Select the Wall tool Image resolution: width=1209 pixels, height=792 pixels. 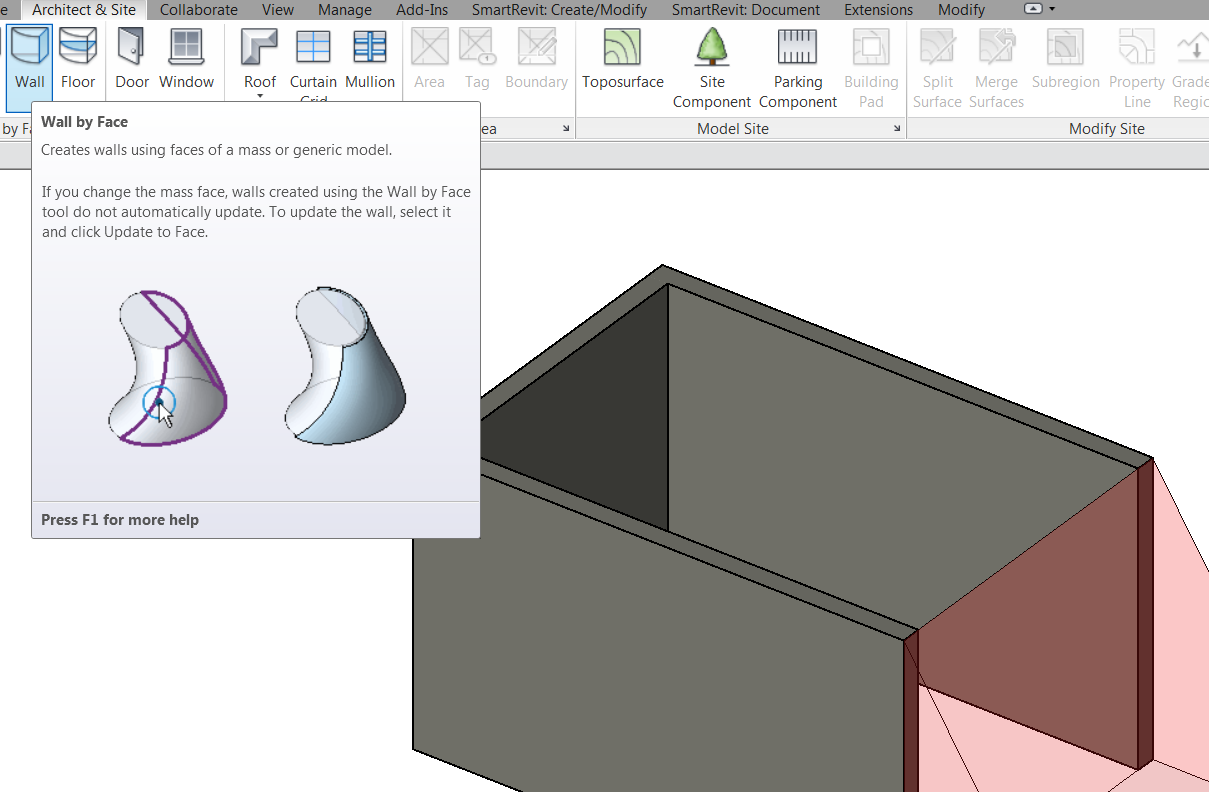click(28, 55)
